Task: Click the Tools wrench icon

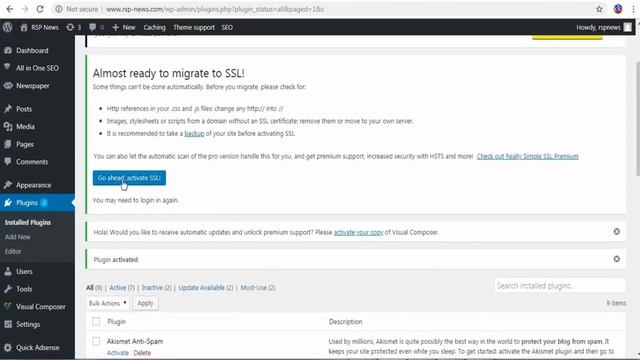Action: pos(8,289)
